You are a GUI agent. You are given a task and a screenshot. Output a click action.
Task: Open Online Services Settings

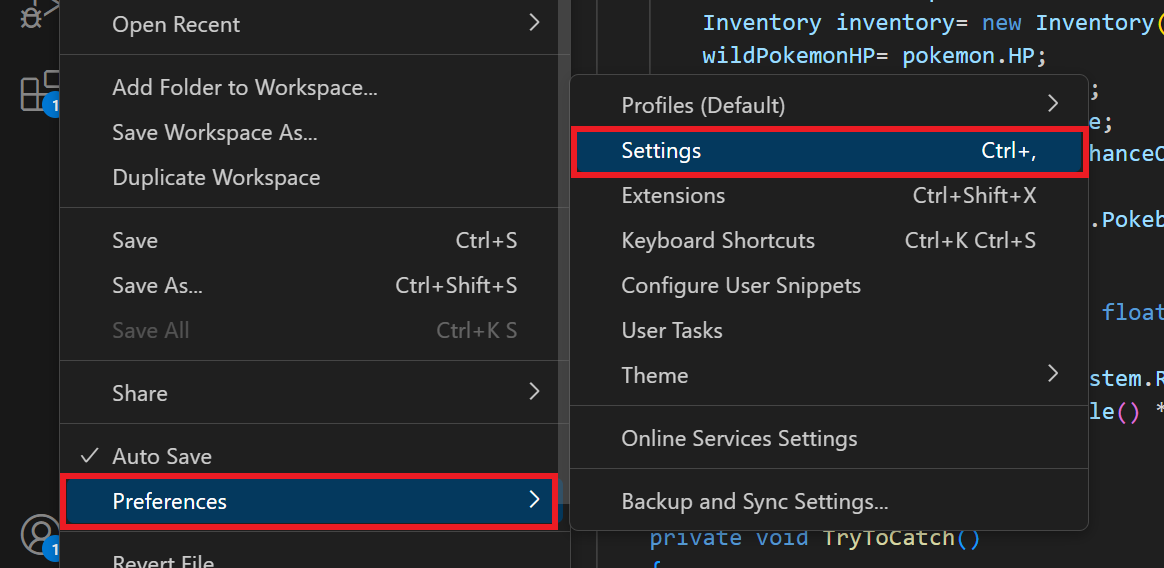[x=828, y=438]
